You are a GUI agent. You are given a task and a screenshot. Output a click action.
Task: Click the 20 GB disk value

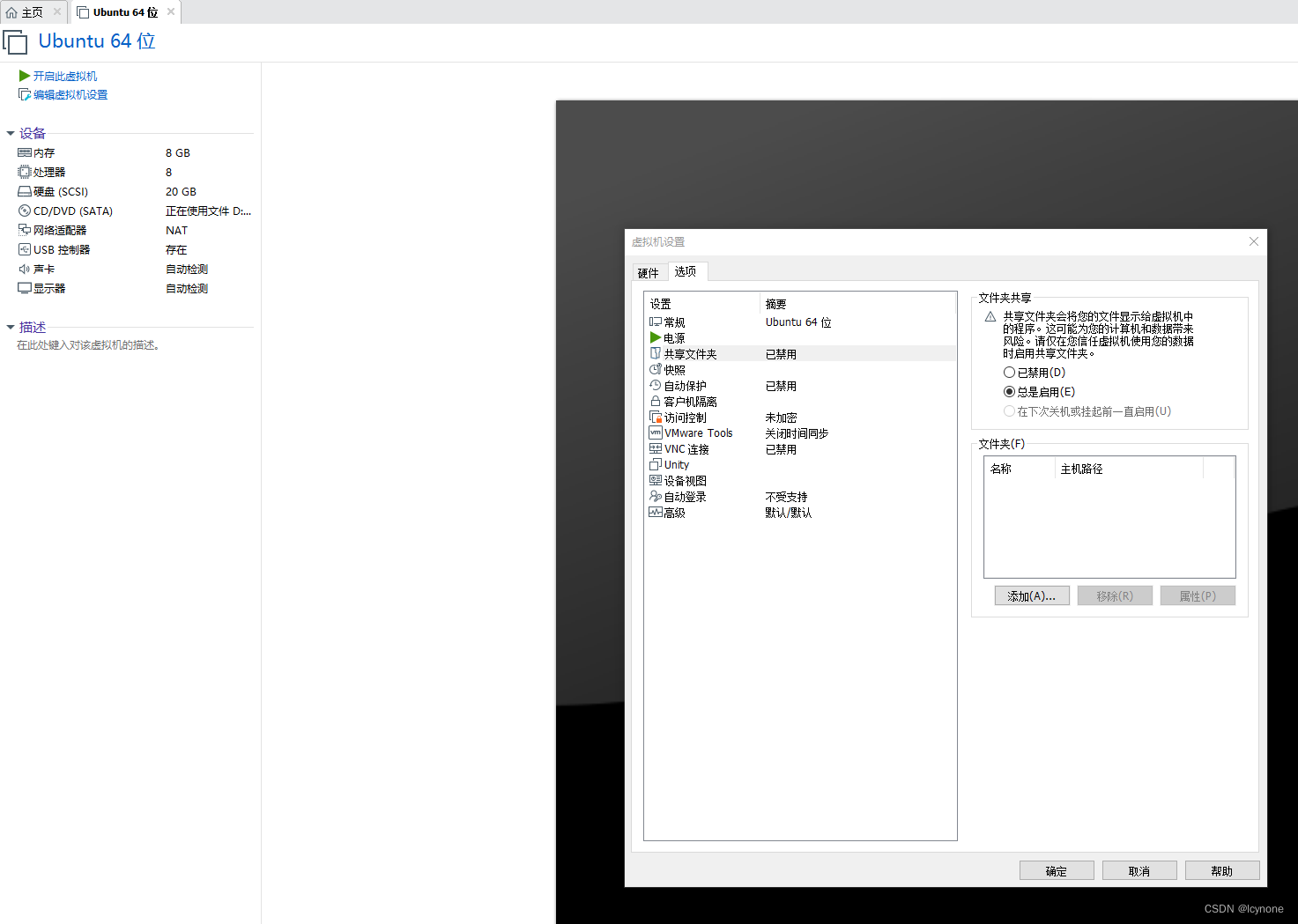(182, 192)
